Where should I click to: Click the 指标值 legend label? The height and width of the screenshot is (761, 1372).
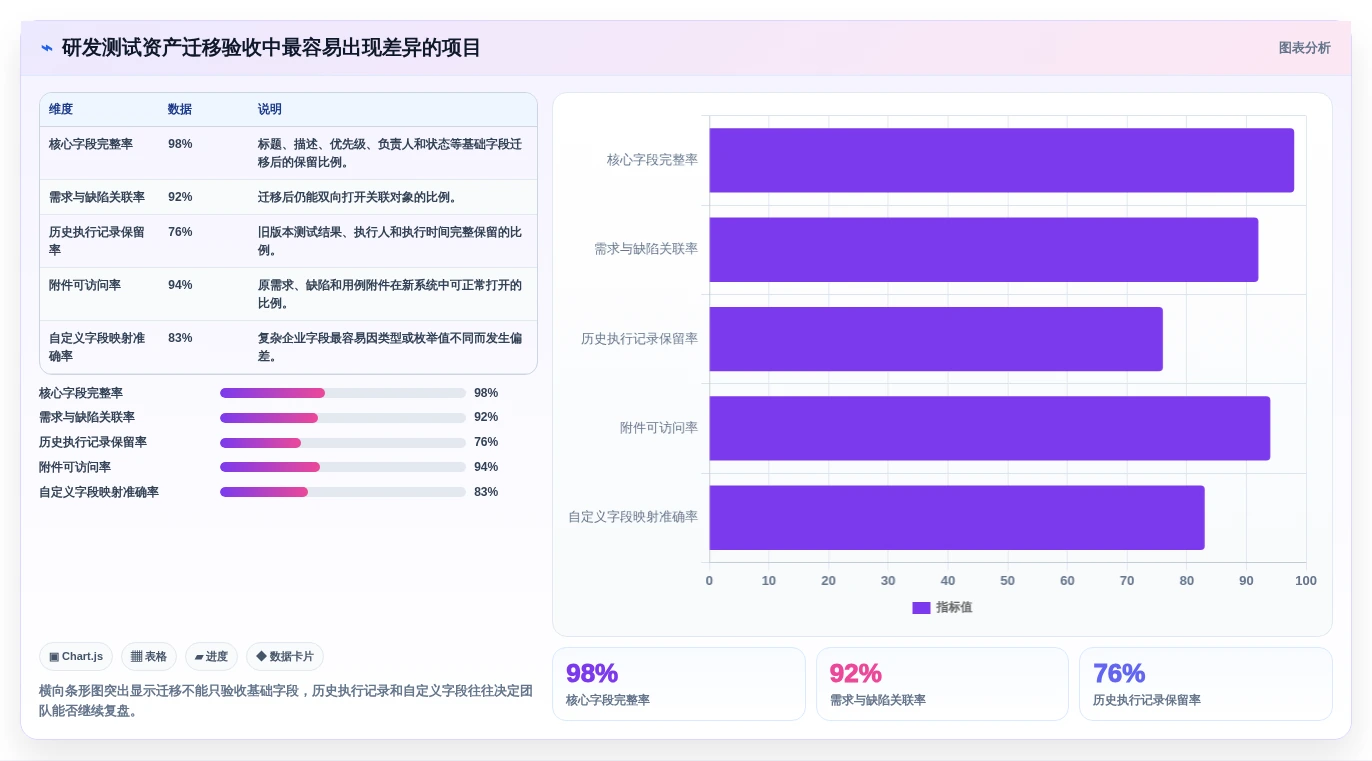[x=954, y=607]
